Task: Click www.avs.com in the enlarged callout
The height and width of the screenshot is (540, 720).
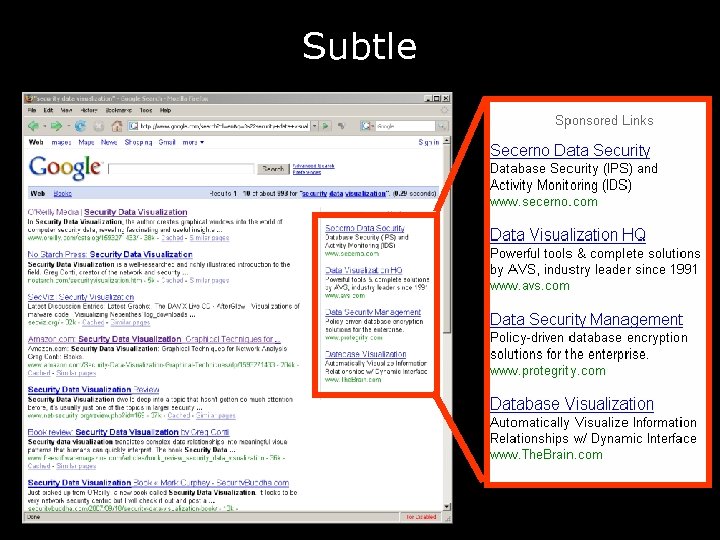Action: click(x=529, y=286)
